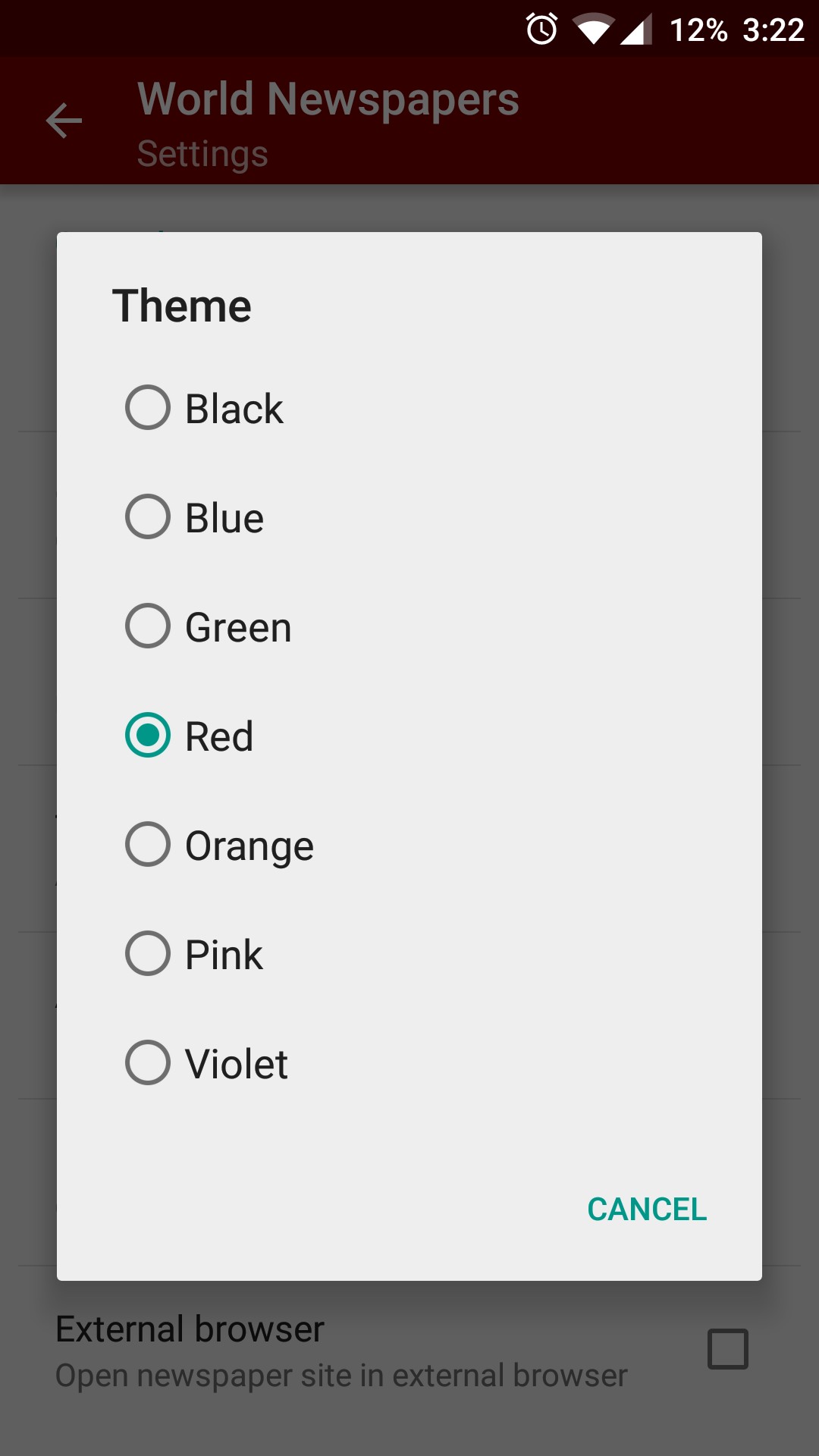
Task: Select the Blue theme radio button
Action: click(x=148, y=517)
